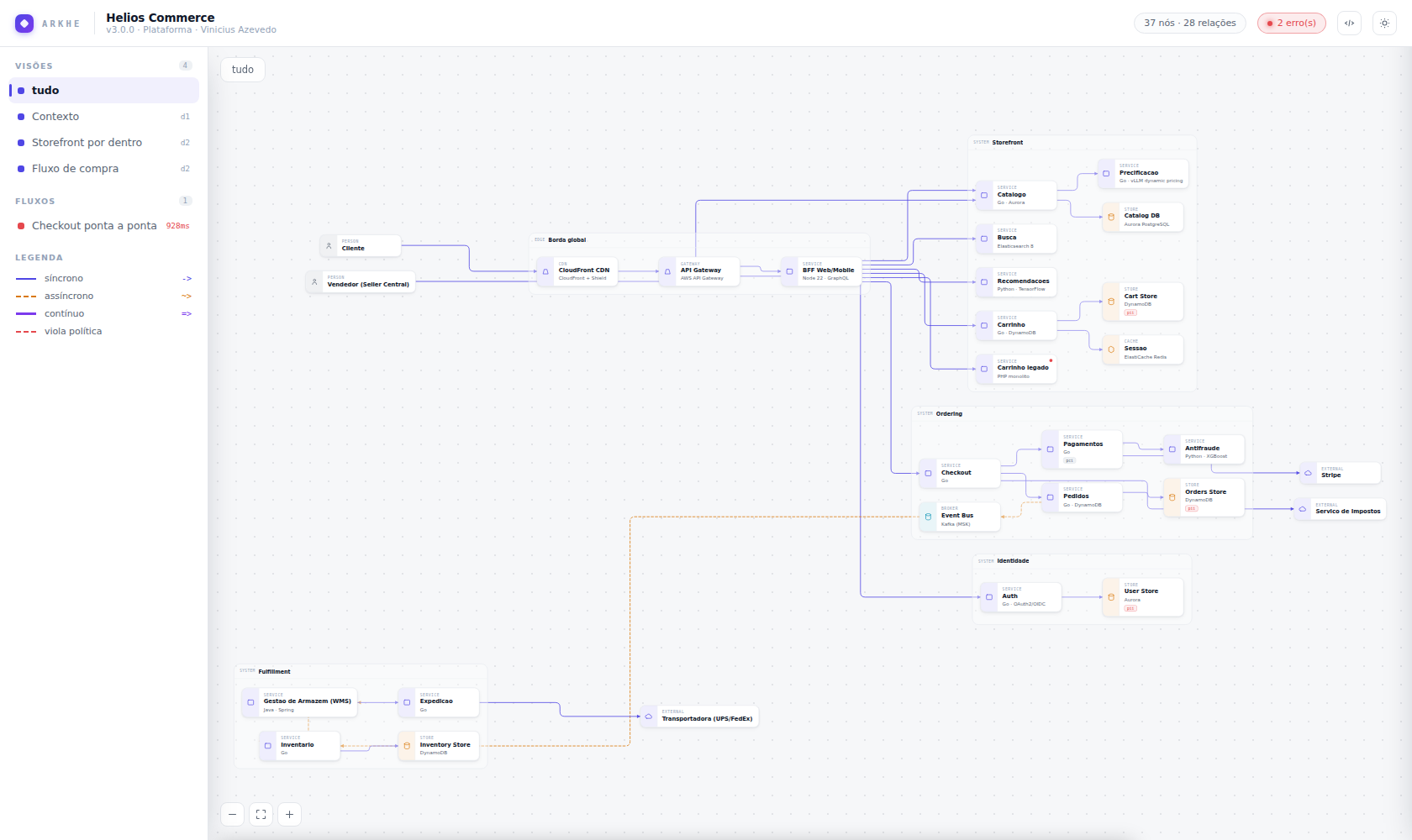Click the ARKHE logo icon
This screenshot has height=840, width=1412.
[x=24, y=24]
